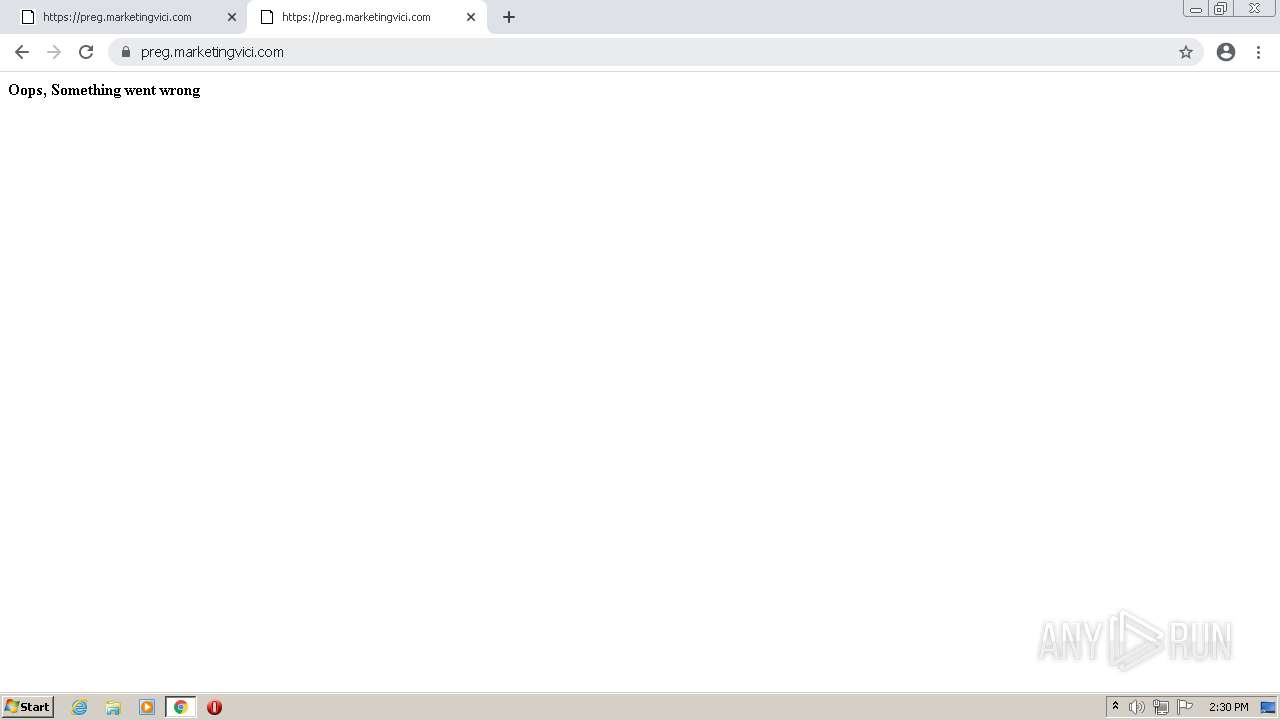Click the Show desktop button in tray
Screen dimensions: 1280x720
pos(1268,707)
